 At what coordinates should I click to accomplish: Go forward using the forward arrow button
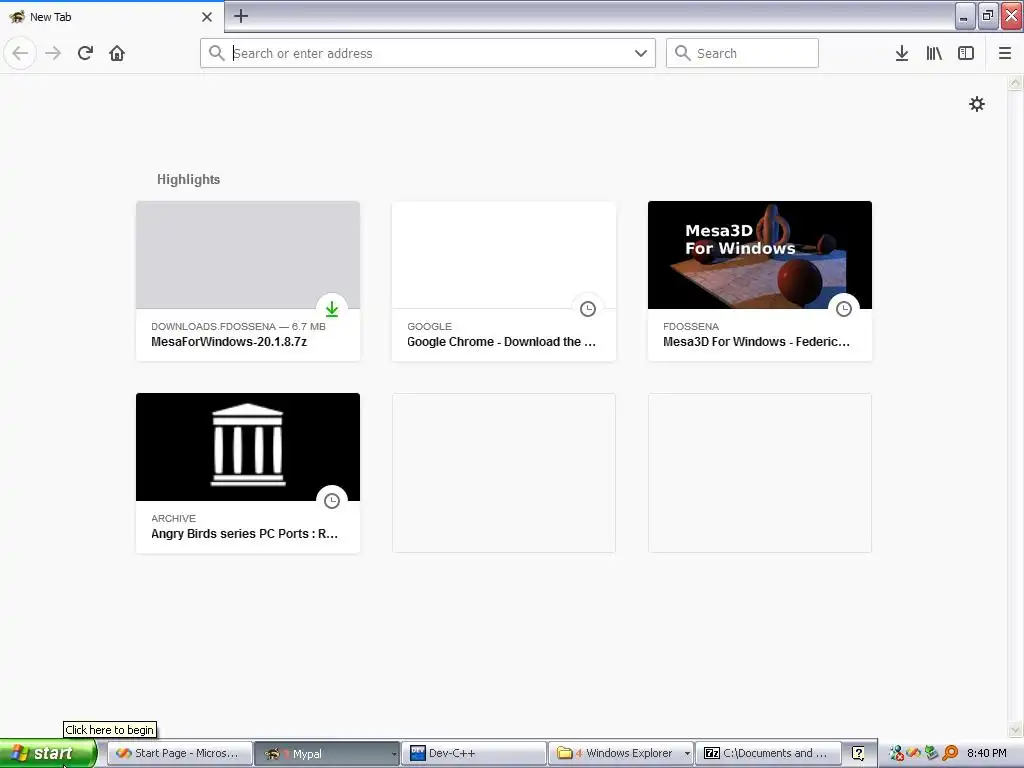53,53
